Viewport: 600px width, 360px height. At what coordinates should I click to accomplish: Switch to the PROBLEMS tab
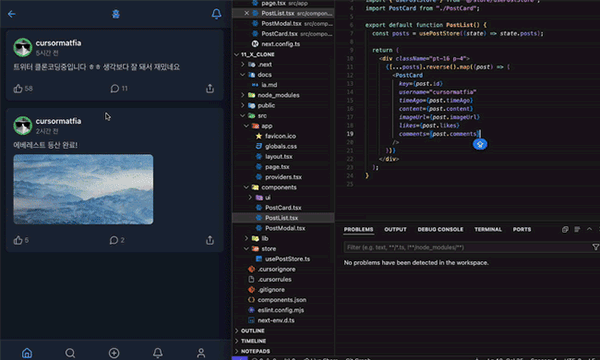pyautogui.click(x=358, y=230)
